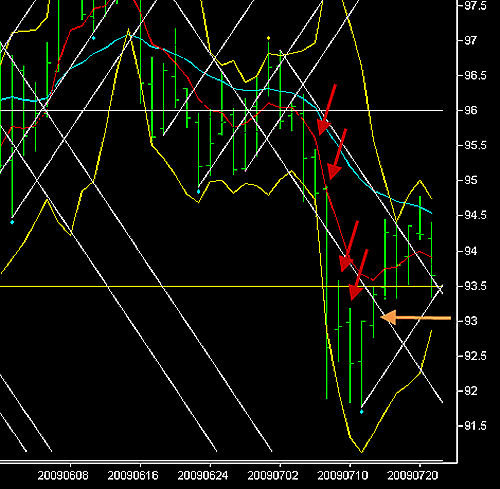Click the orange arrow pointing left near 93
This screenshot has height=489, width=500.
point(415,318)
